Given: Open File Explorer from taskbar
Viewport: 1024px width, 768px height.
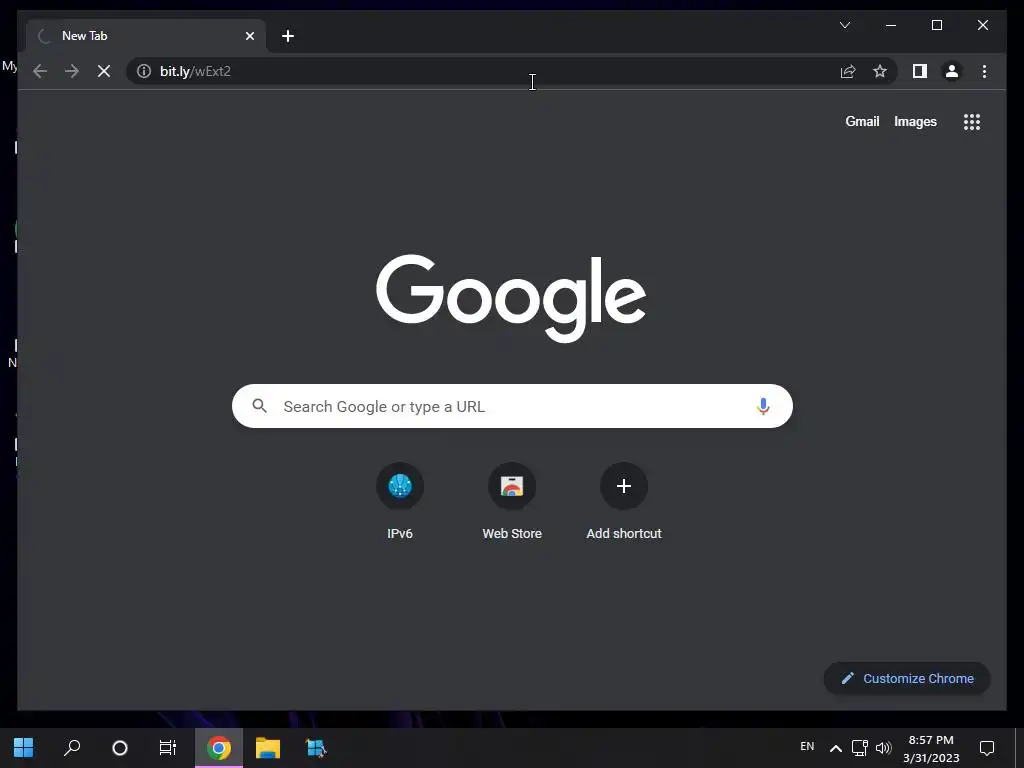Looking at the screenshot, I should [x=268, y=748].
